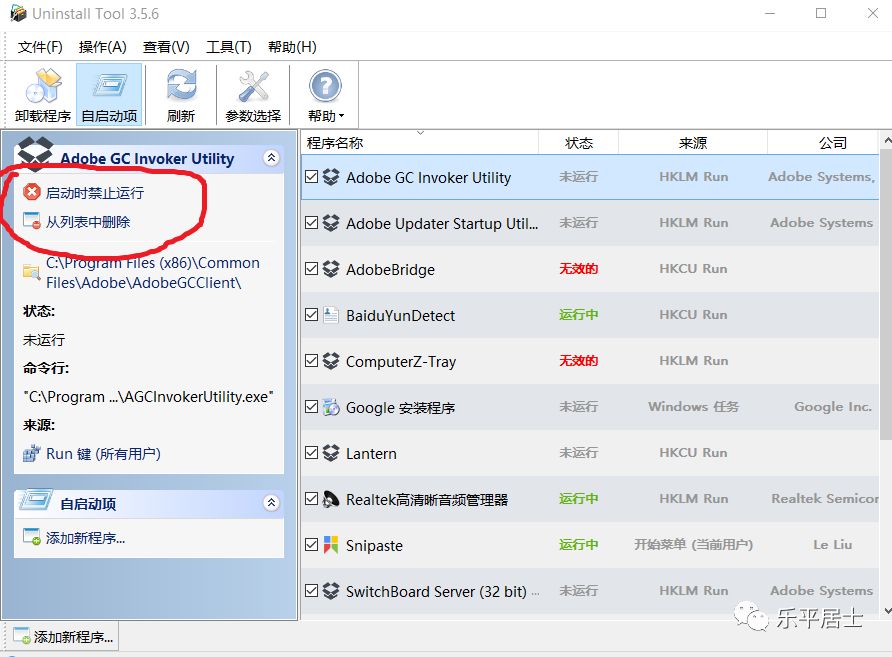The width and height of the screenshot is (892, 657).
Task: Click the Realtek audio manager speaker icon
Action: pyautogui.click(x=331, y=499)
